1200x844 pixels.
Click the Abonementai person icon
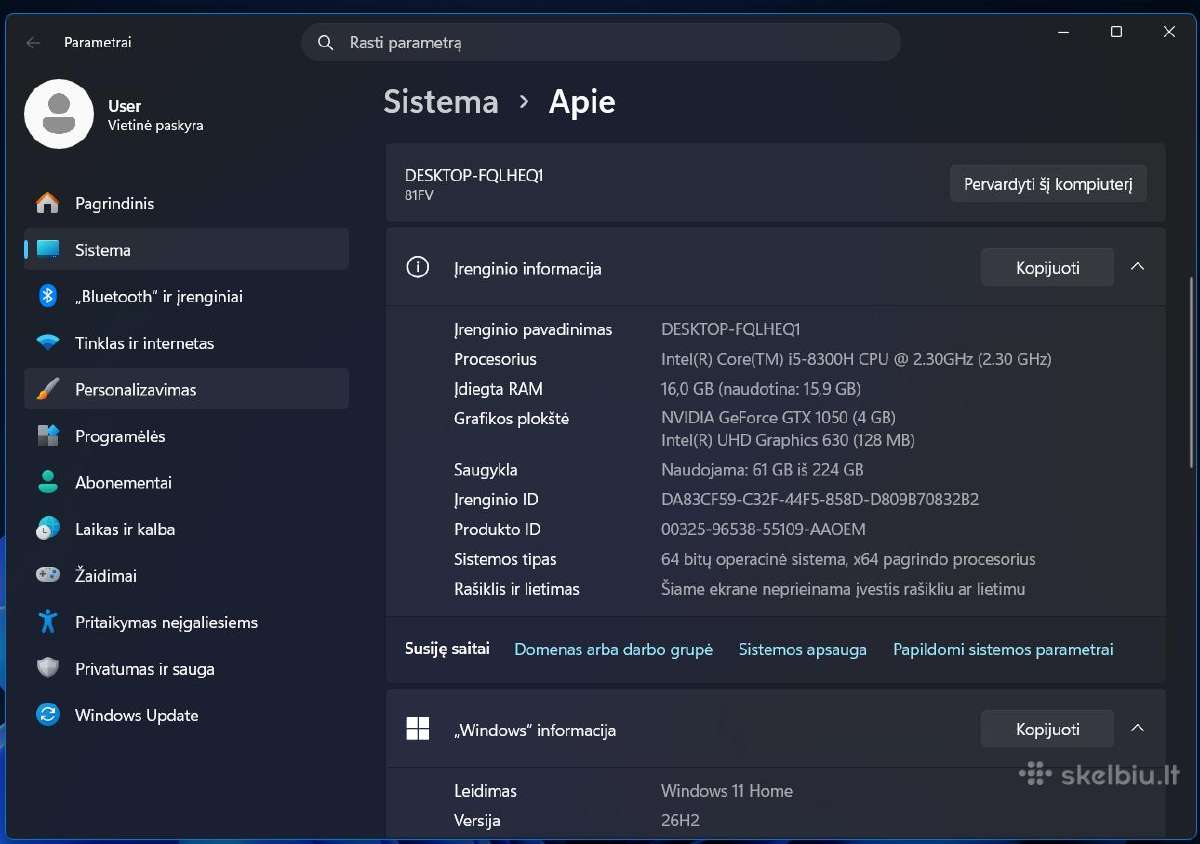pyautogui.click(x=47, y=482)
